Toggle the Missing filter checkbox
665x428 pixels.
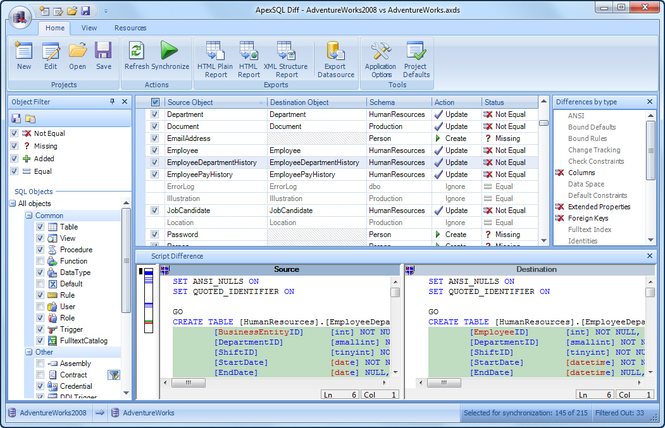(14, 146)
